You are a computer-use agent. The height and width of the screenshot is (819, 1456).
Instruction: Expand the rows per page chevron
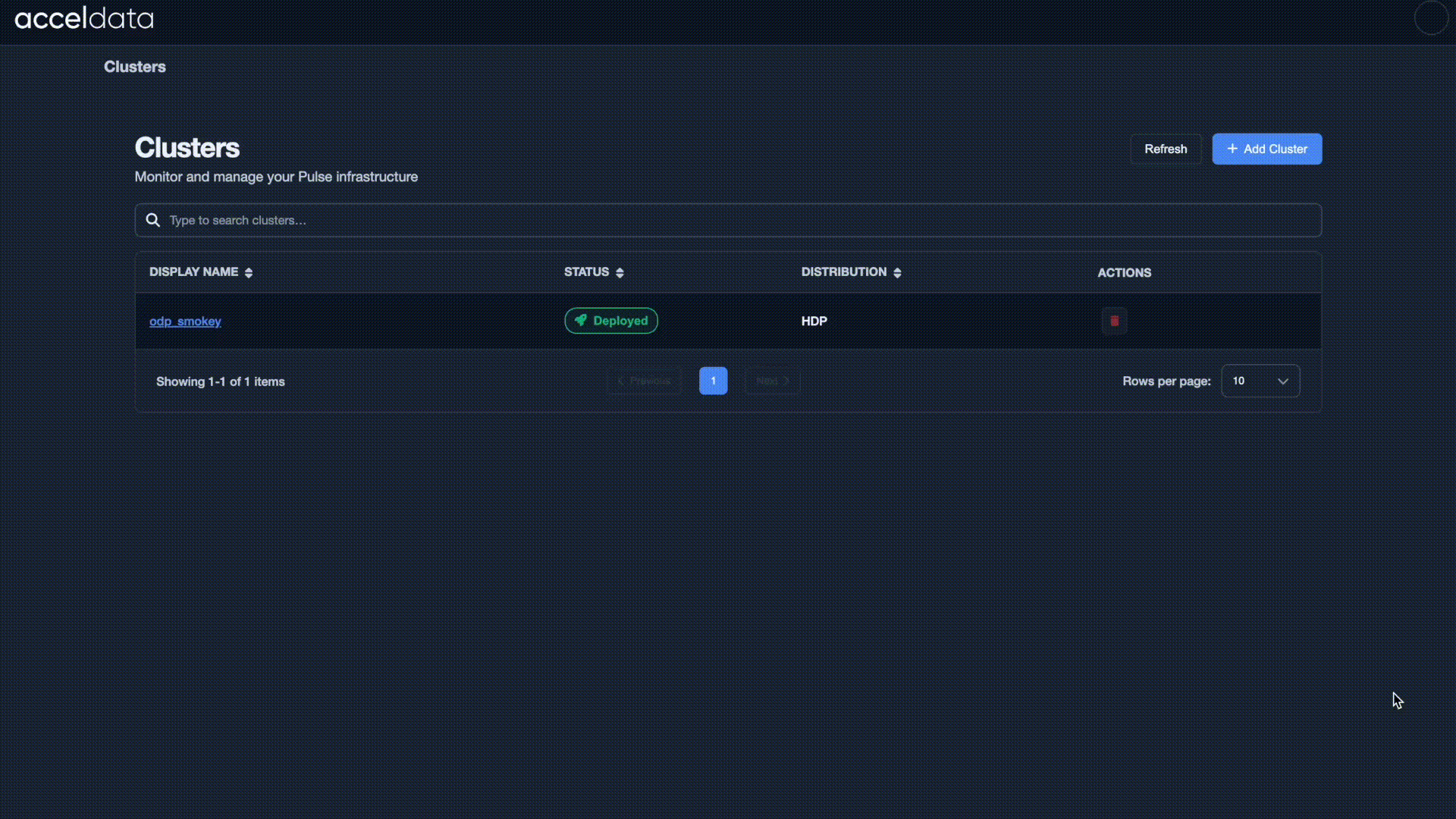click(x=1282, y=381)
